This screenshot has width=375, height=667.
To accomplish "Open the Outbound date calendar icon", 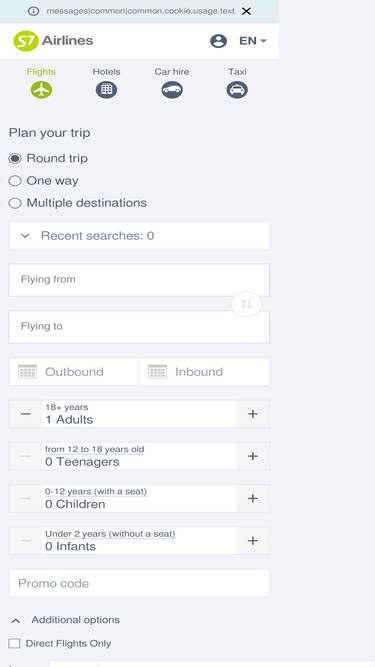I will 28,371.
